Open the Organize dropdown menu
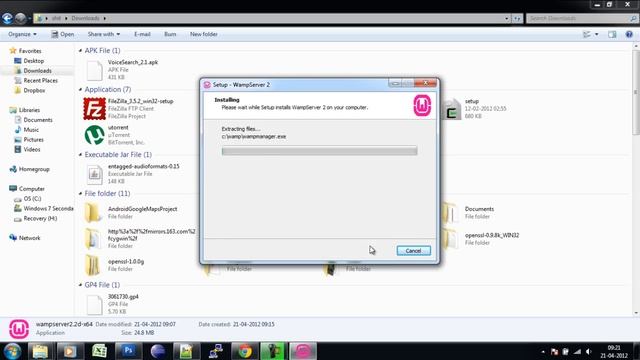 tap(22, 34)
